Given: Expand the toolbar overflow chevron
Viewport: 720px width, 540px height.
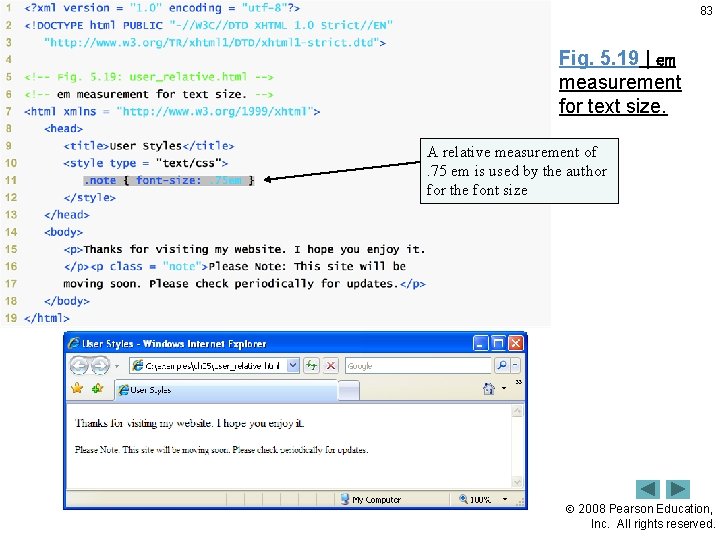Looking at the screenshot, I should 518,382.
